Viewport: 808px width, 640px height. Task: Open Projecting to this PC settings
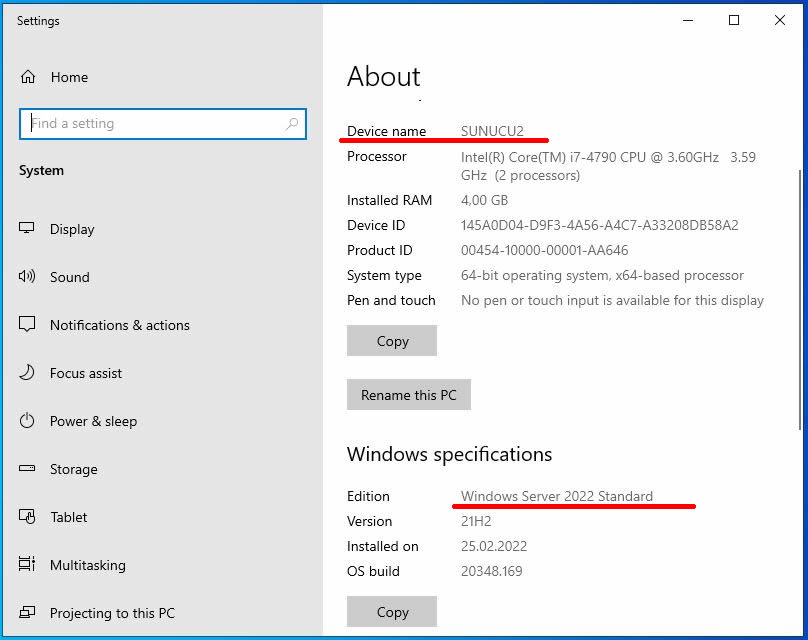coord(112,613)
